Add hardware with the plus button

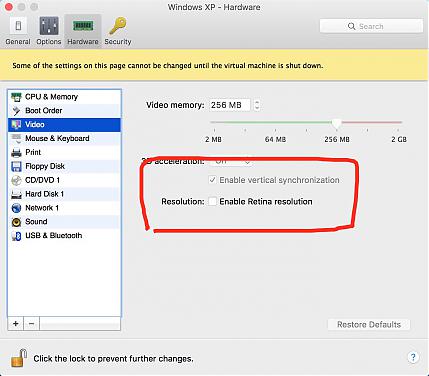pyautogui.click(x=16, y=324)
